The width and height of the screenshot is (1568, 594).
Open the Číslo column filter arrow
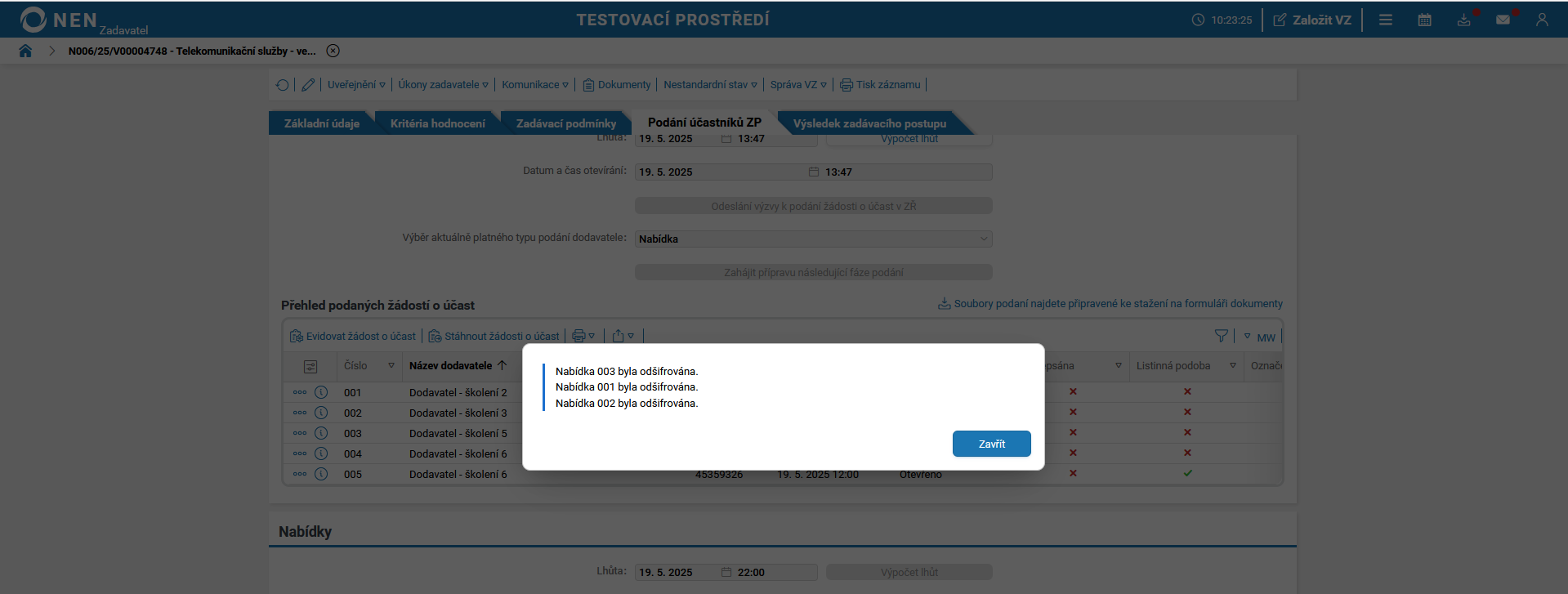pyautogui.click(x=391, y=365)
